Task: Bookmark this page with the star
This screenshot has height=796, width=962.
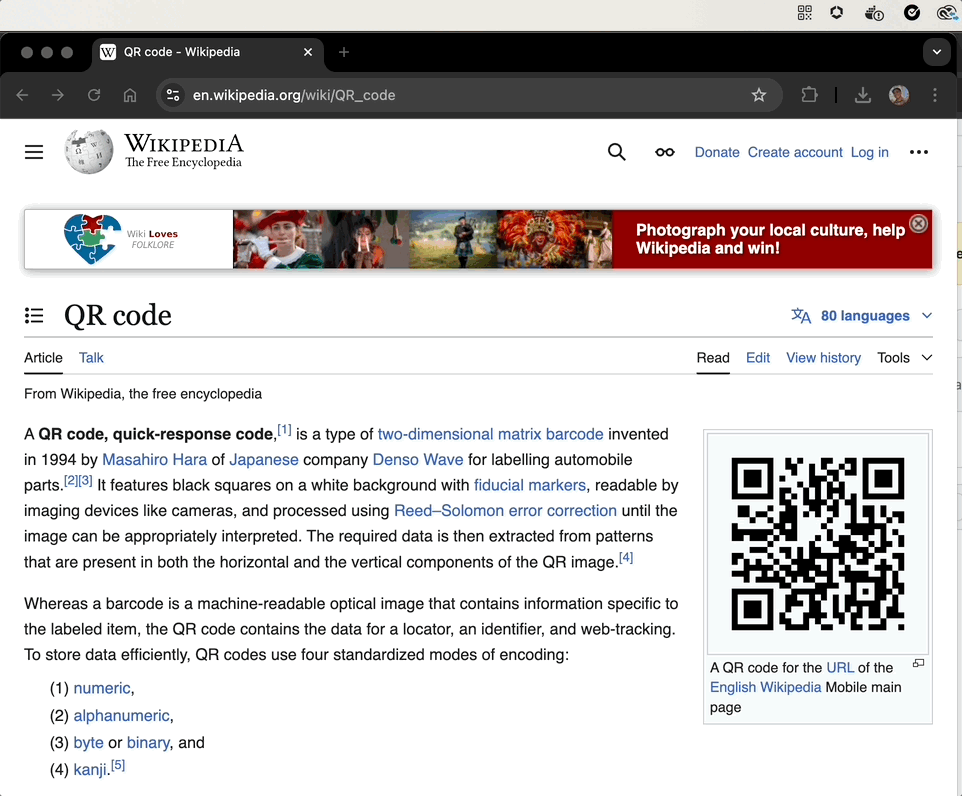Action: click(x=759, y=95)
